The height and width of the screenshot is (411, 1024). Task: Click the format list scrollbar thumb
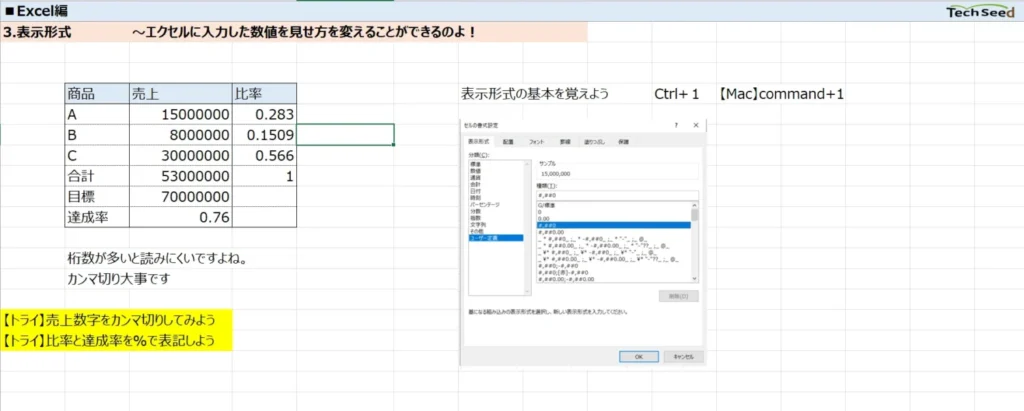coord(694,215)
